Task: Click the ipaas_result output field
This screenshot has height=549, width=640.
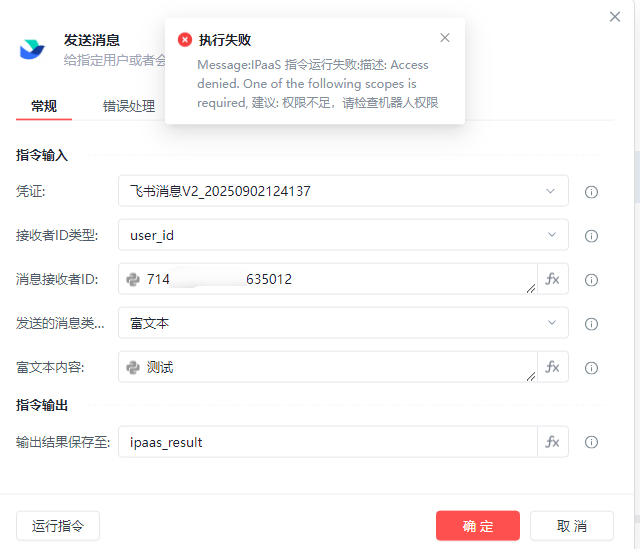Action: click(x=327, y=442)
